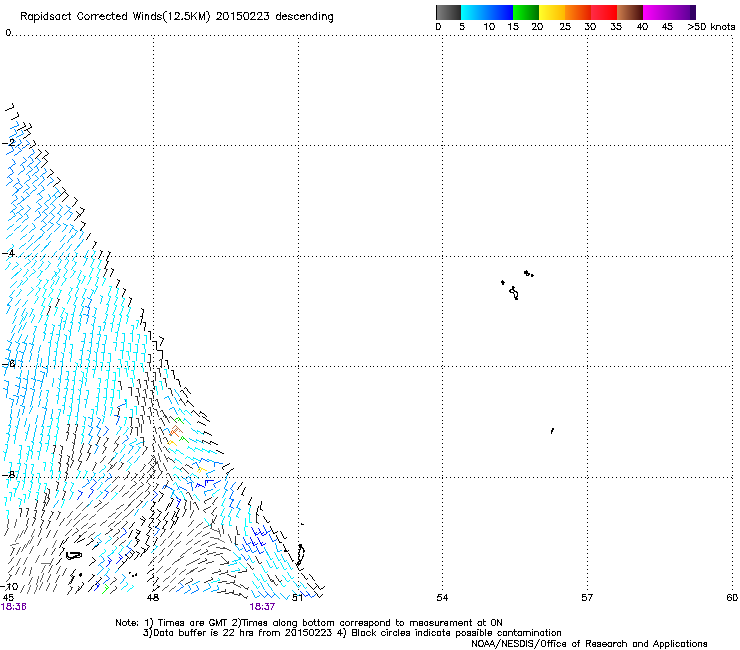The height and width of the screenshot is (650, 740).
Task: Select the "40" label under the color scale
Action: [642, 27]
